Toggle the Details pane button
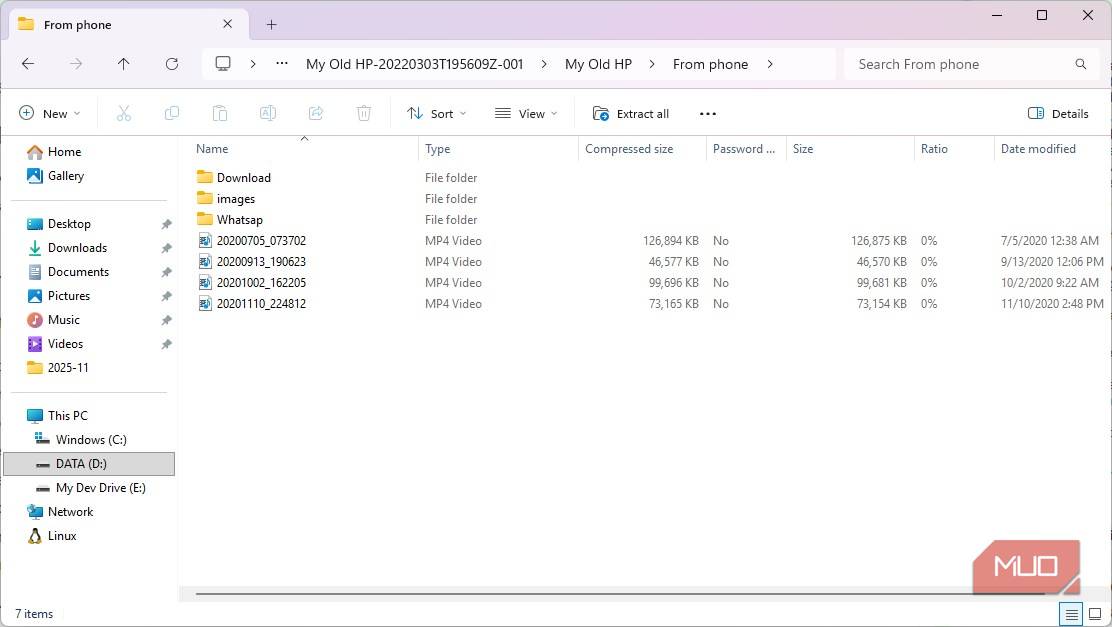The image size is (1112, 627). click(x=1058, y=114)
